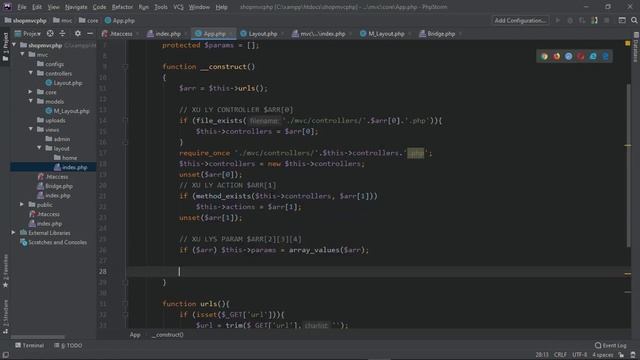Open the Structure side tool window
This screenshot has width=640, height=360.
pyautogui.click(x=5, y=316)
